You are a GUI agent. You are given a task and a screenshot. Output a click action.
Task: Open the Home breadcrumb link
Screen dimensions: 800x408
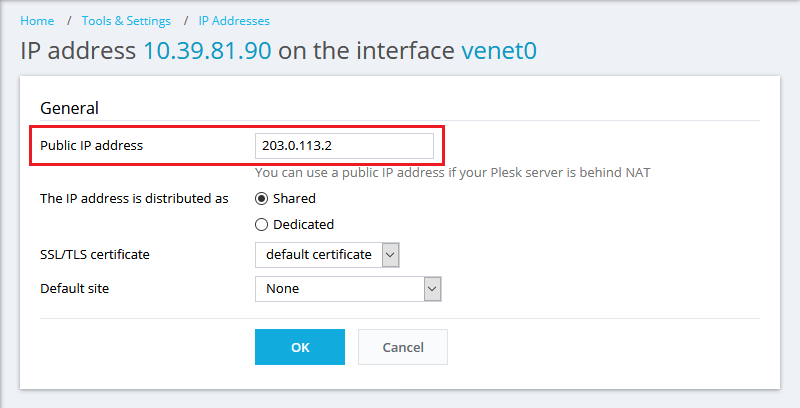37,21
